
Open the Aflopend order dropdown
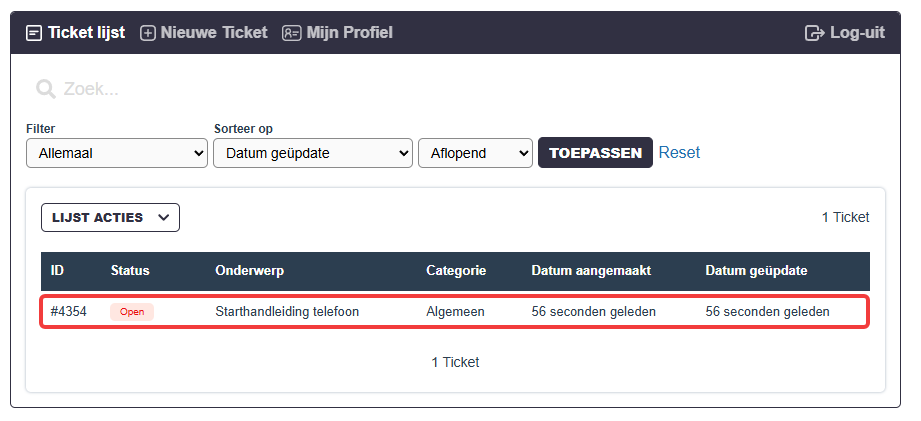pos(475,153)
